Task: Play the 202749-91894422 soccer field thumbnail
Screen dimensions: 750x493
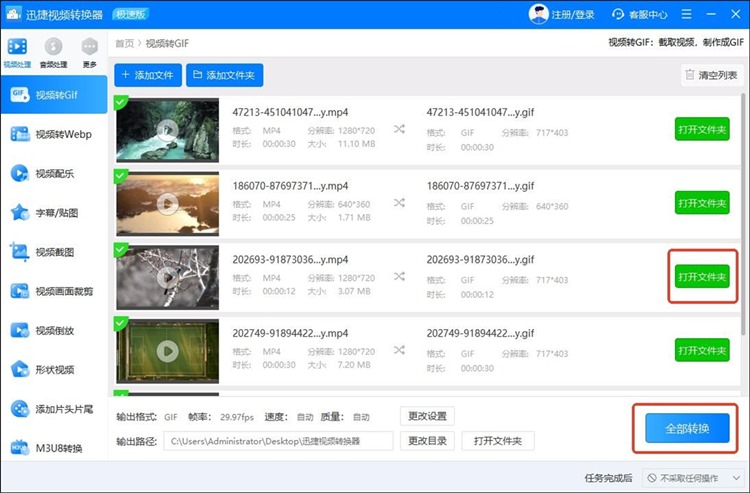Action: click(167, 351)
